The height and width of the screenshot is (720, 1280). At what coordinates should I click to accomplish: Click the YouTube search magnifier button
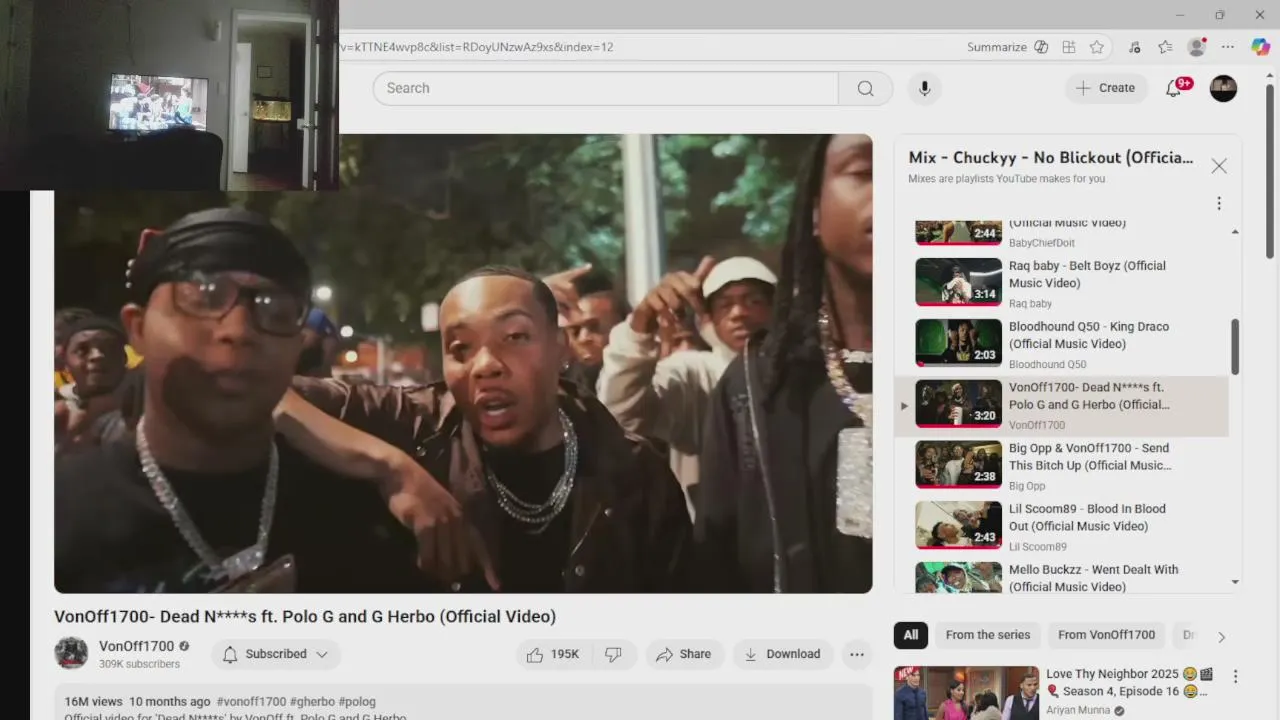pyautogui.click(x=865, y=88)
